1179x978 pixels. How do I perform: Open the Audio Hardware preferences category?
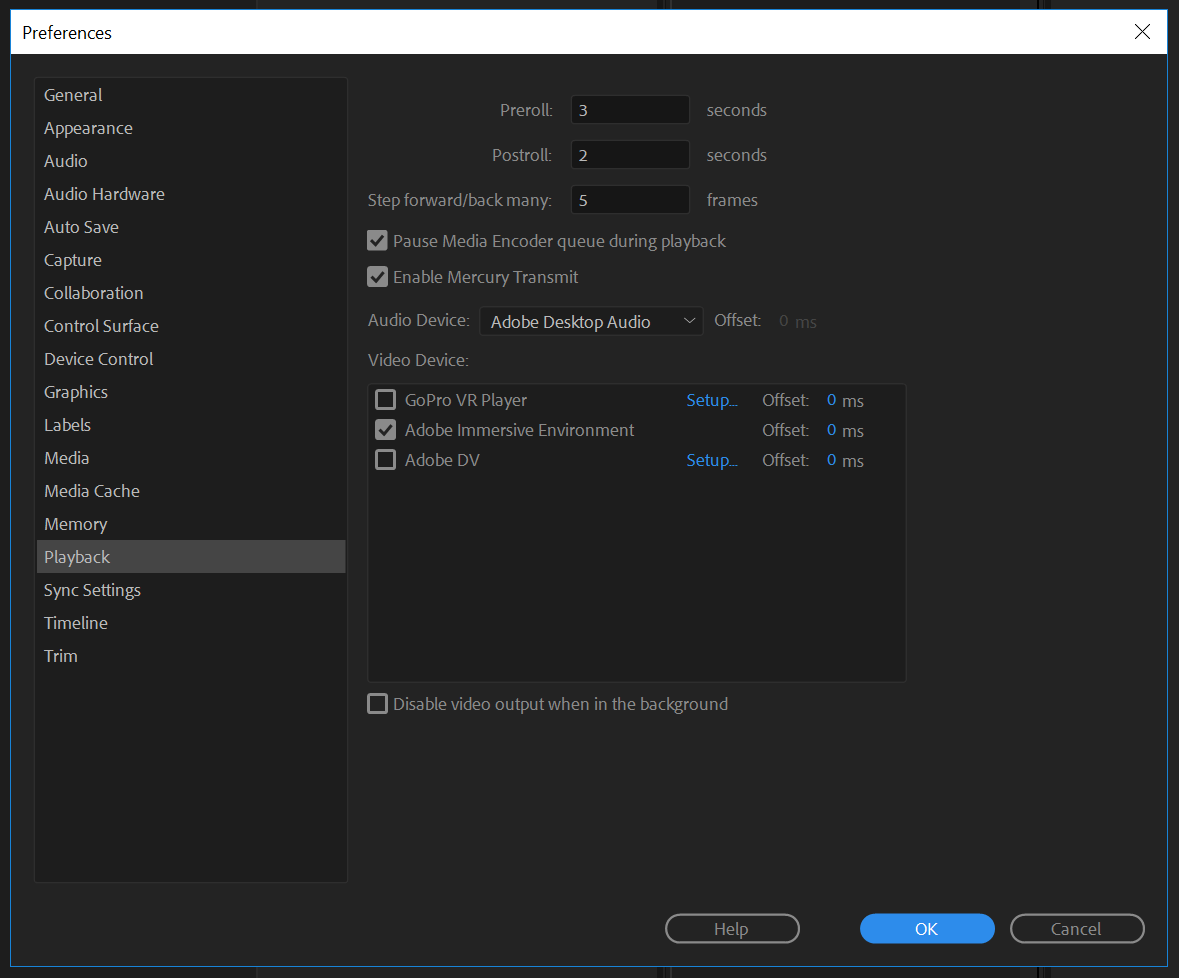point(104,194)
